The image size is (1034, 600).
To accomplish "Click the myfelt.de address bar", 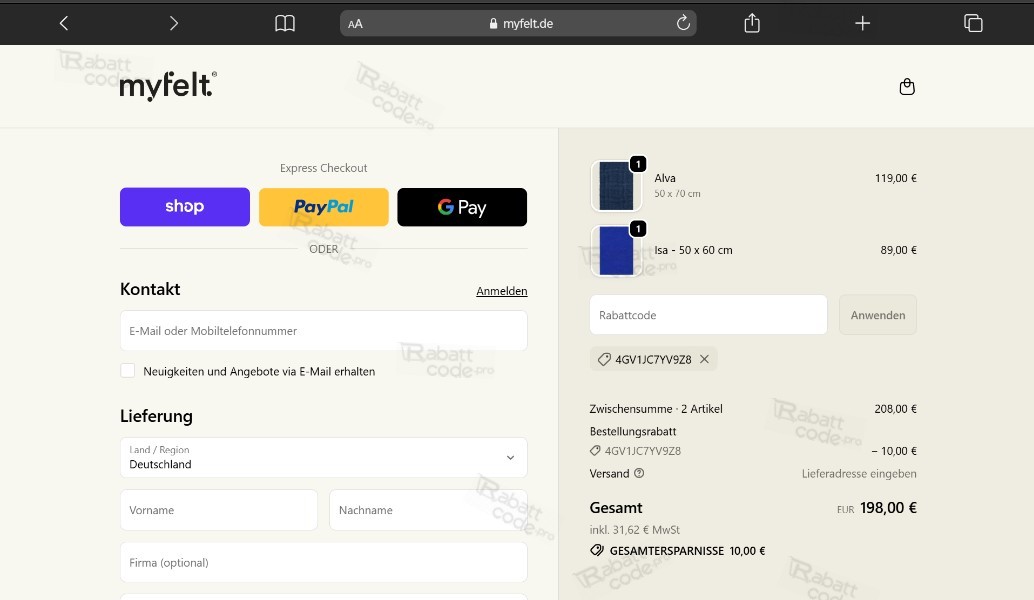I will coord(518,23).
